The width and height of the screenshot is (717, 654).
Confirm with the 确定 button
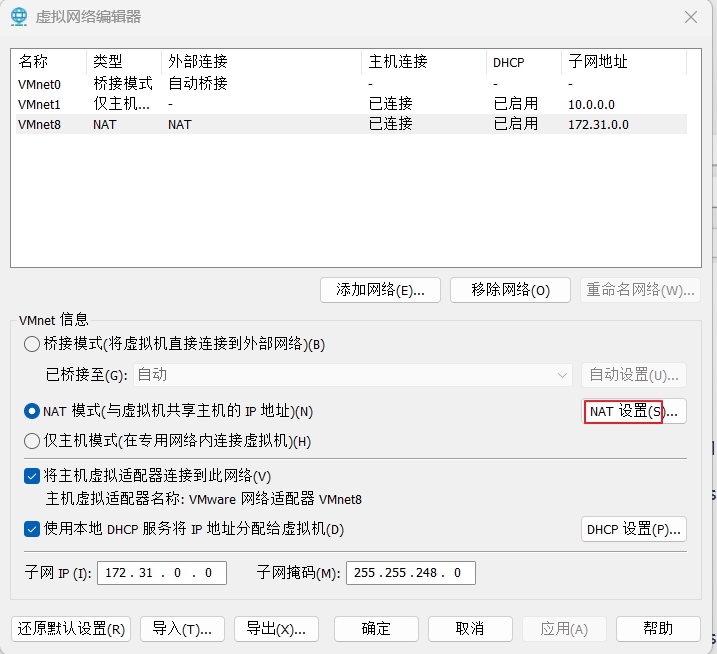[x=376, y=629]
